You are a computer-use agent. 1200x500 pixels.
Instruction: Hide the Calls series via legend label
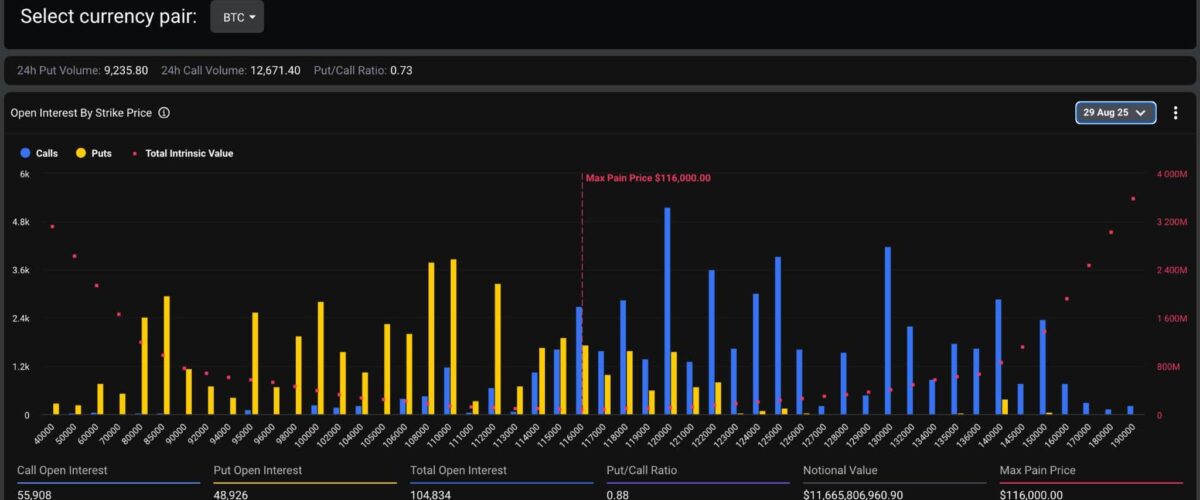[47, 154]
